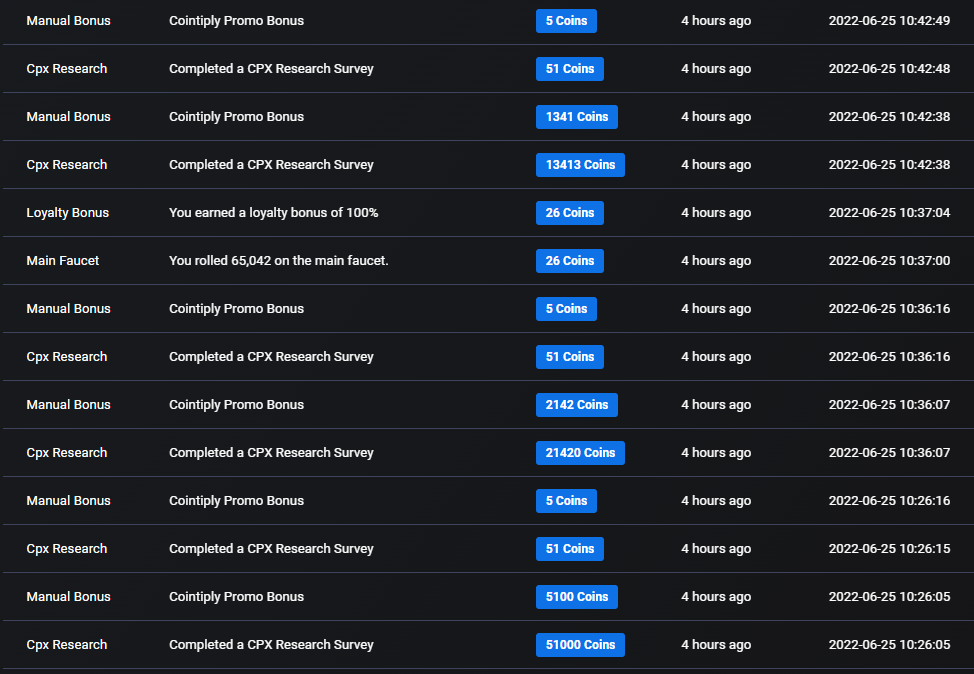Click 'You earned a loyalty bonus of 100%'
The width and height of the screenshot is (974, 674).
tap(273, 212)
